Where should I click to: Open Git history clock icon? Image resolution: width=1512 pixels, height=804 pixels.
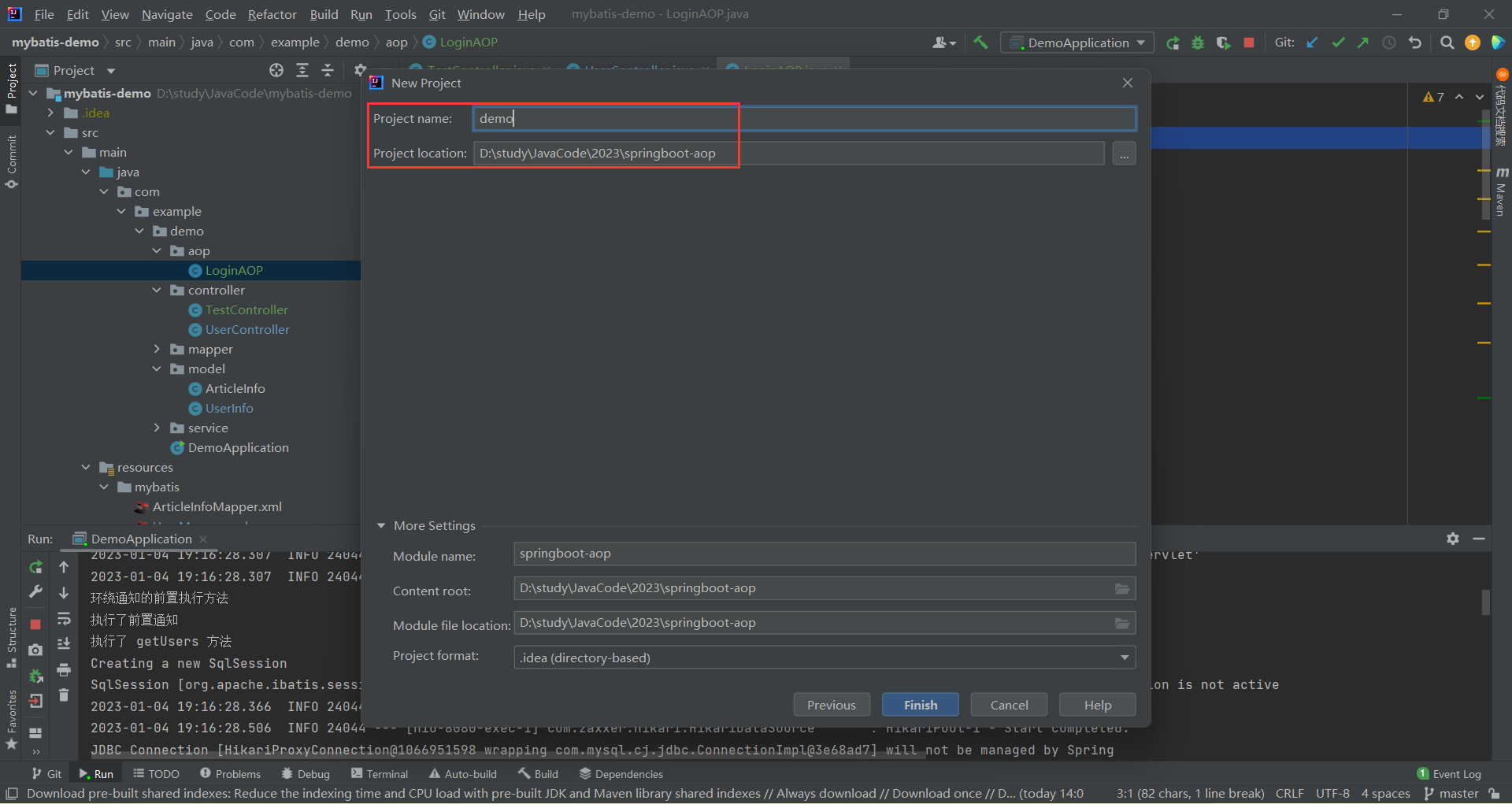pos(1389,43)
